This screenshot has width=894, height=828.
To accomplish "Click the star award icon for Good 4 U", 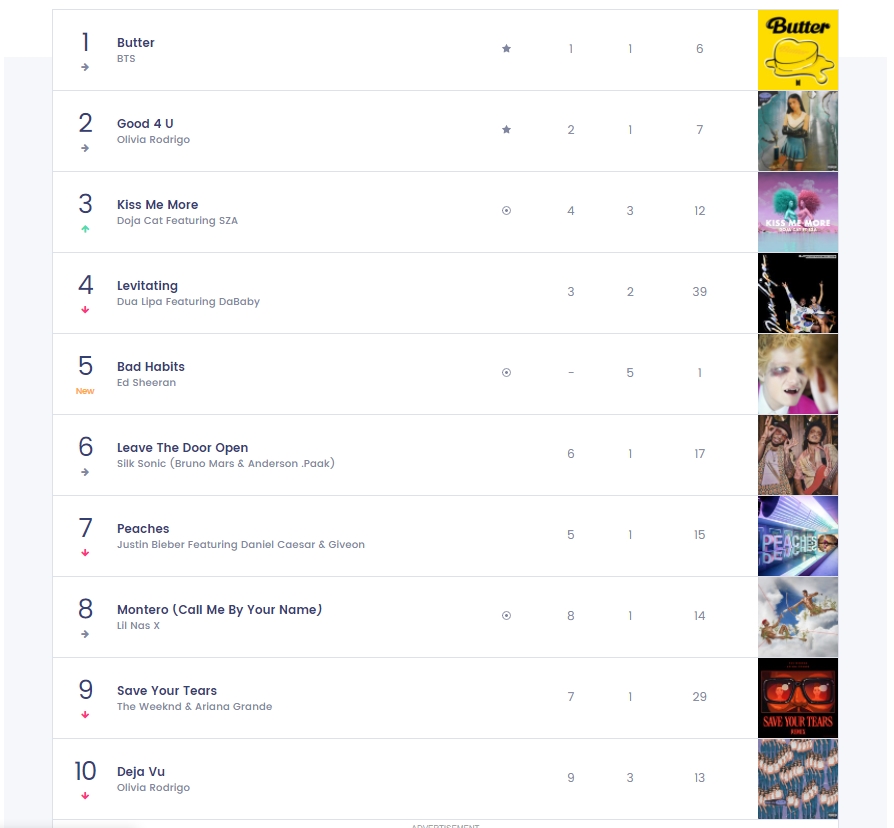I will point(506,129).
